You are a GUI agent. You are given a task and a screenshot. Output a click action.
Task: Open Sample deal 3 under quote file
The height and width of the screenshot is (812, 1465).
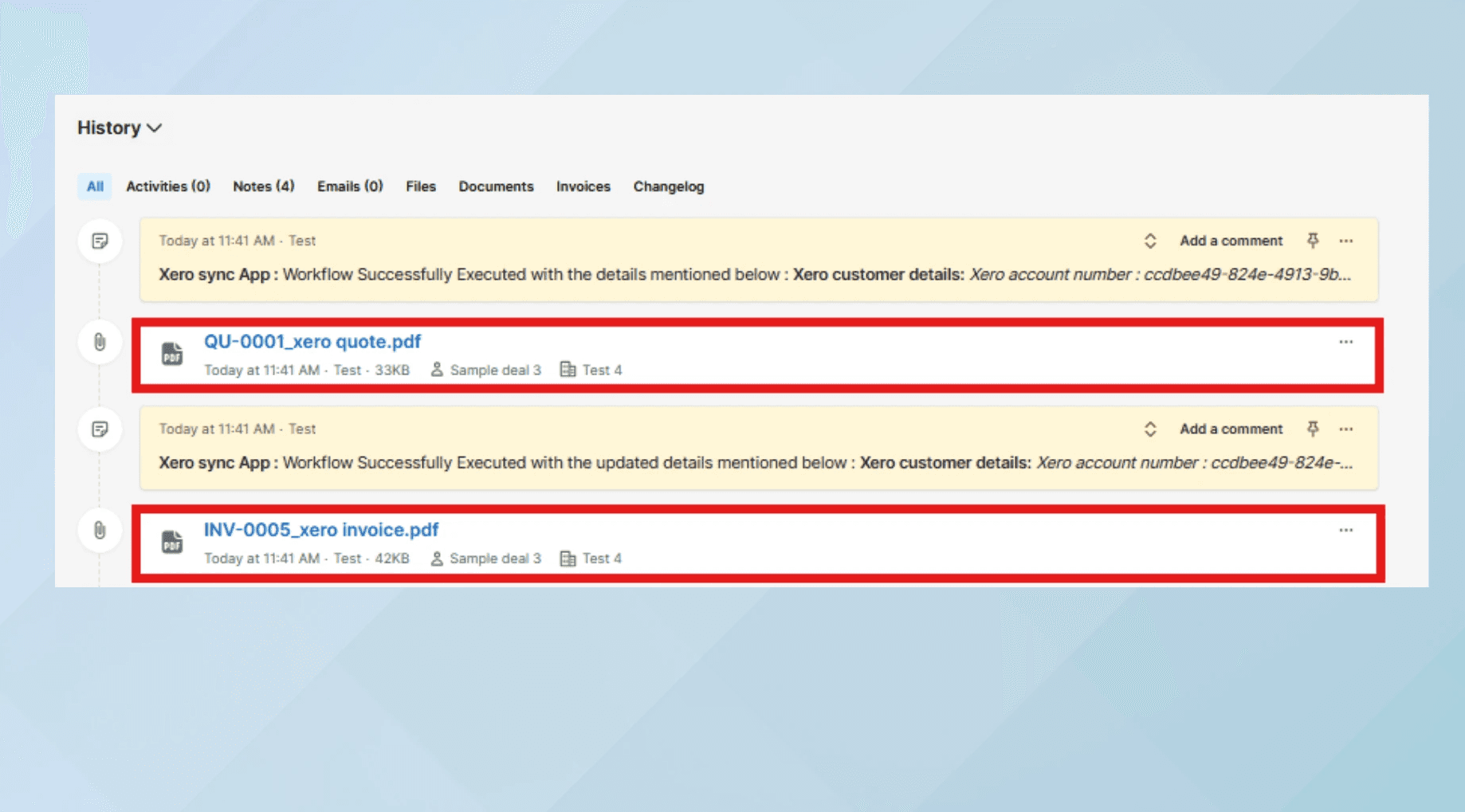[x=496, y=370]
